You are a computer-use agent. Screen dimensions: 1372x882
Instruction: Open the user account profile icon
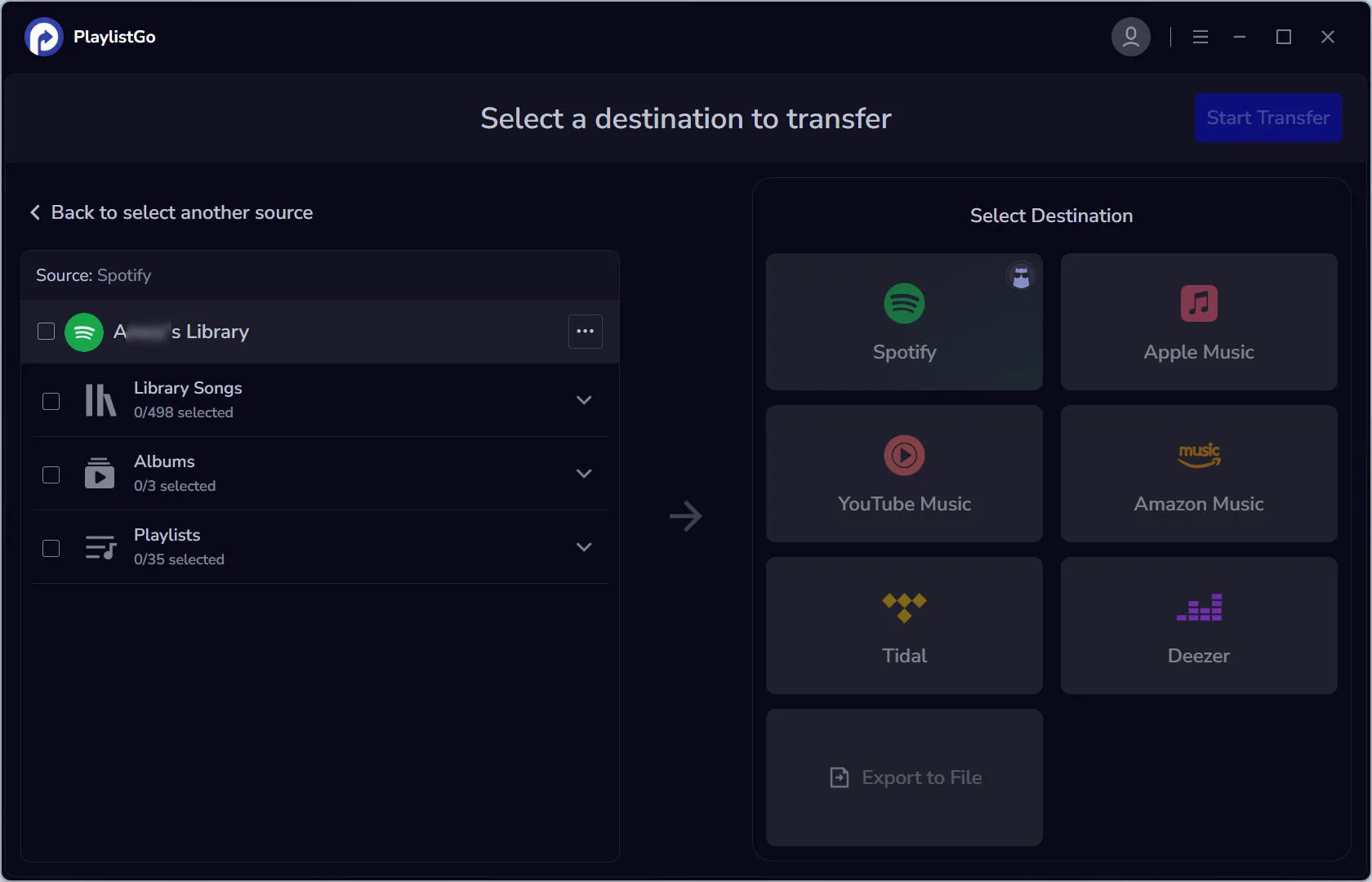point(1130,36)
